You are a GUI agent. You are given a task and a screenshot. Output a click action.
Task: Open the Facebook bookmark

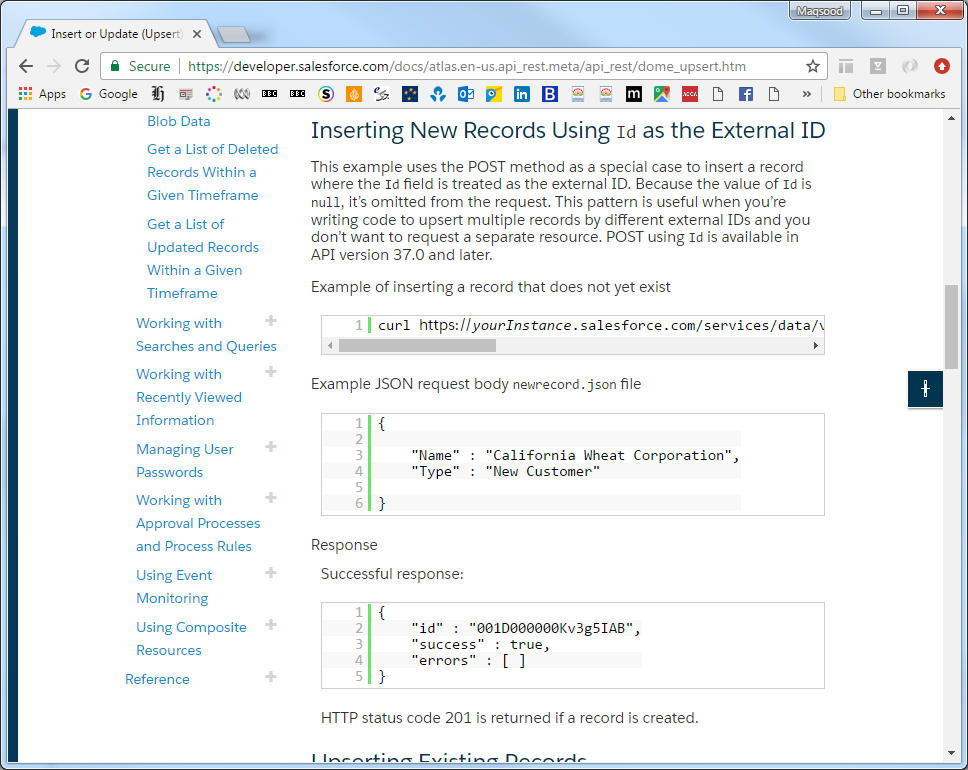(x=746, y=94)
